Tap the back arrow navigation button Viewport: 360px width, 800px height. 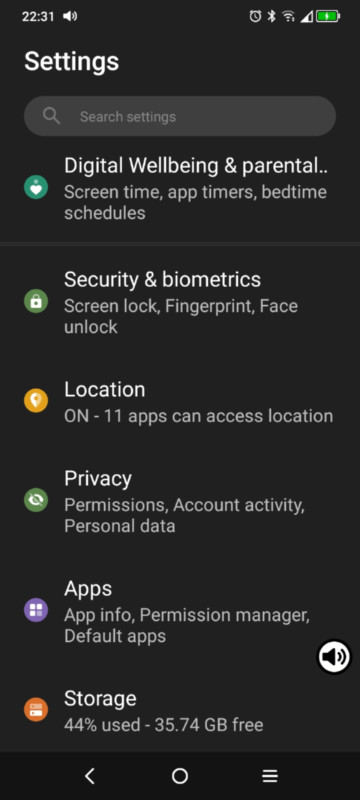90,776
